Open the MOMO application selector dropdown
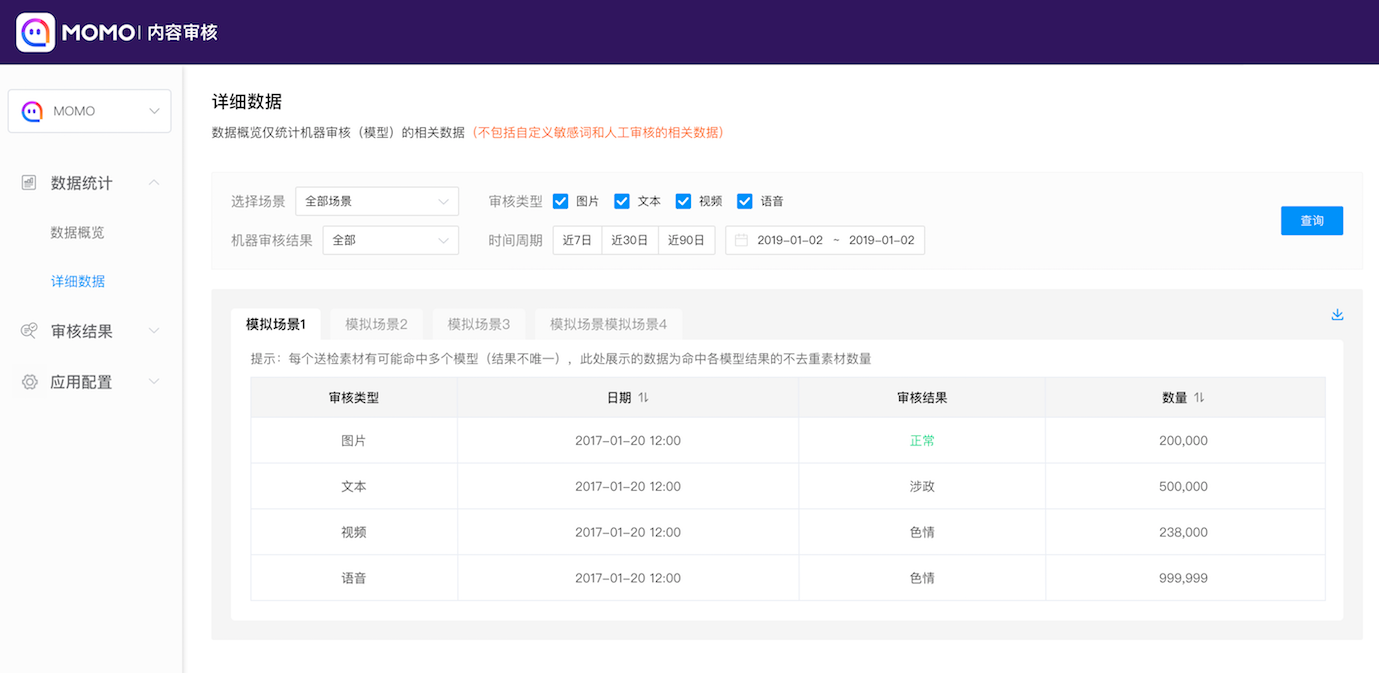 tap(90, 111)
